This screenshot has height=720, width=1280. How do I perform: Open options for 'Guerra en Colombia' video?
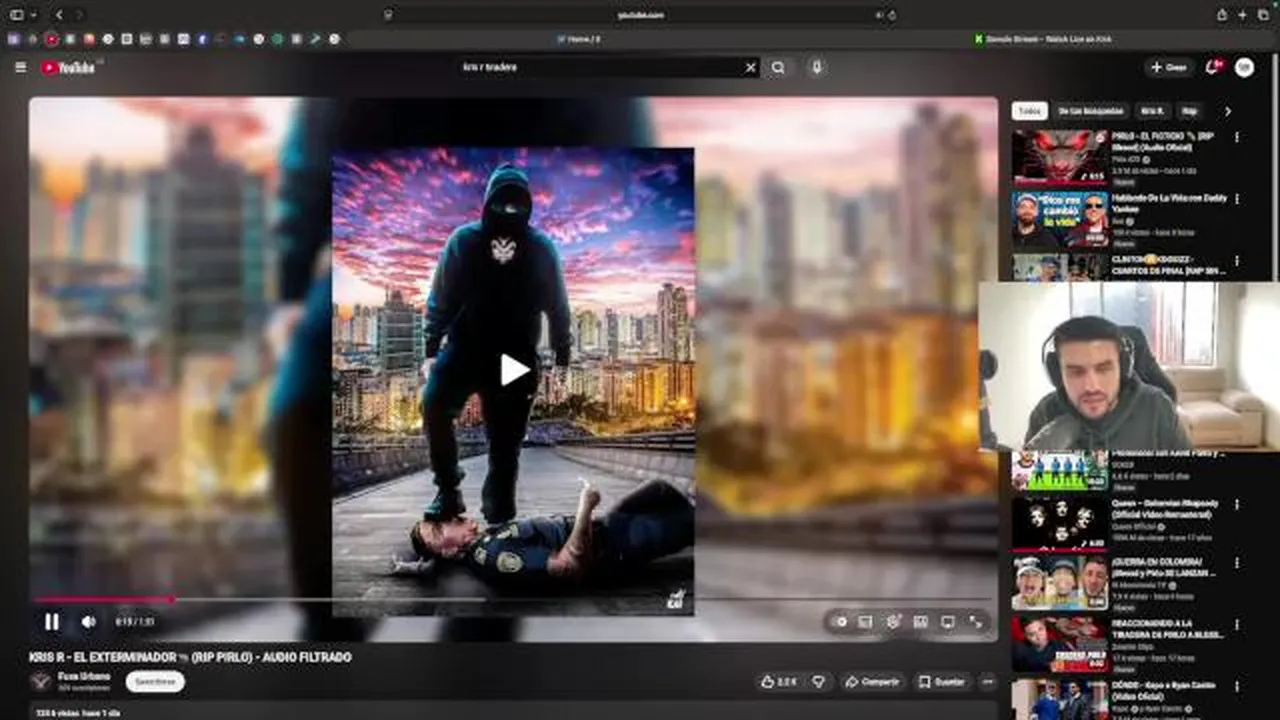point(1237,564)
